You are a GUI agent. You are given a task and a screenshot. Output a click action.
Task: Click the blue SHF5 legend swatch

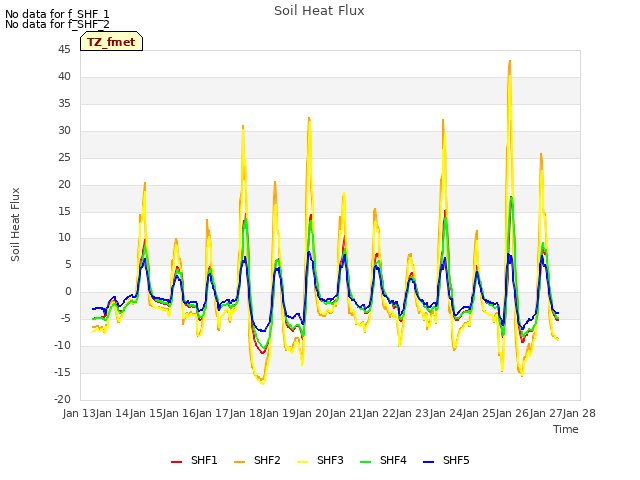pyautogui.click(x=429, y=462)
